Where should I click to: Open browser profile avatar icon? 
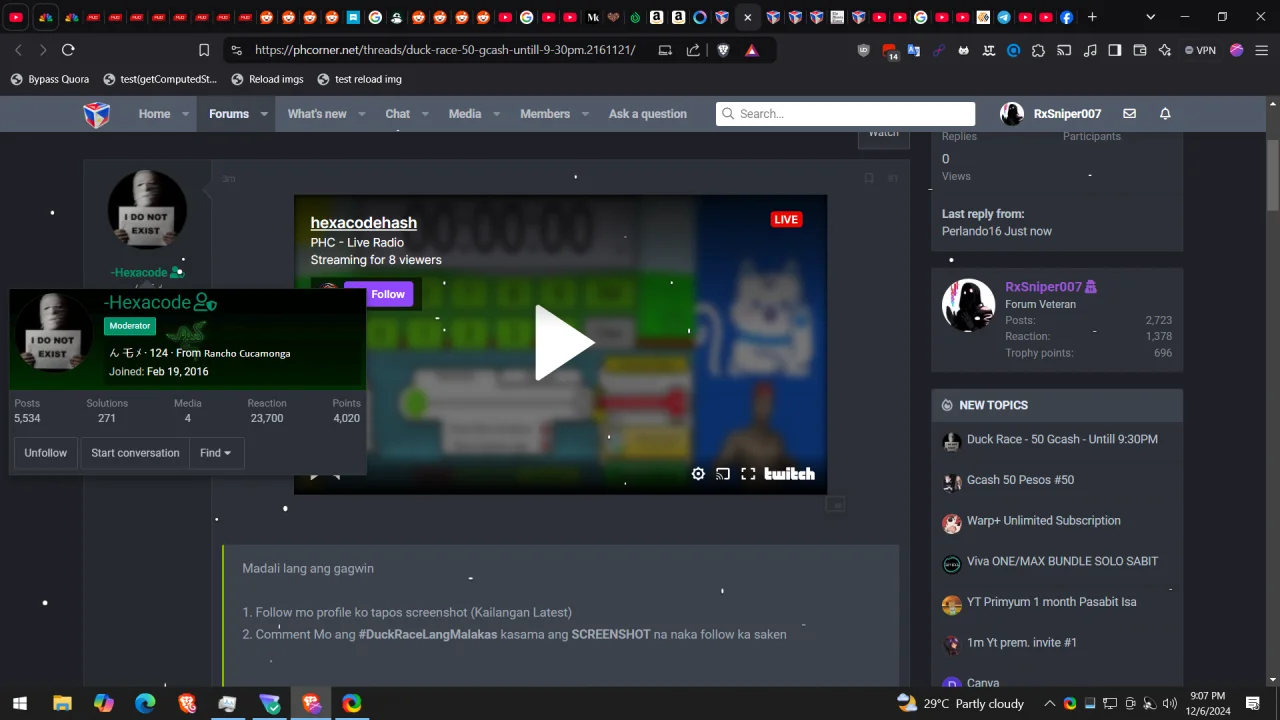tap(1236, 50)
